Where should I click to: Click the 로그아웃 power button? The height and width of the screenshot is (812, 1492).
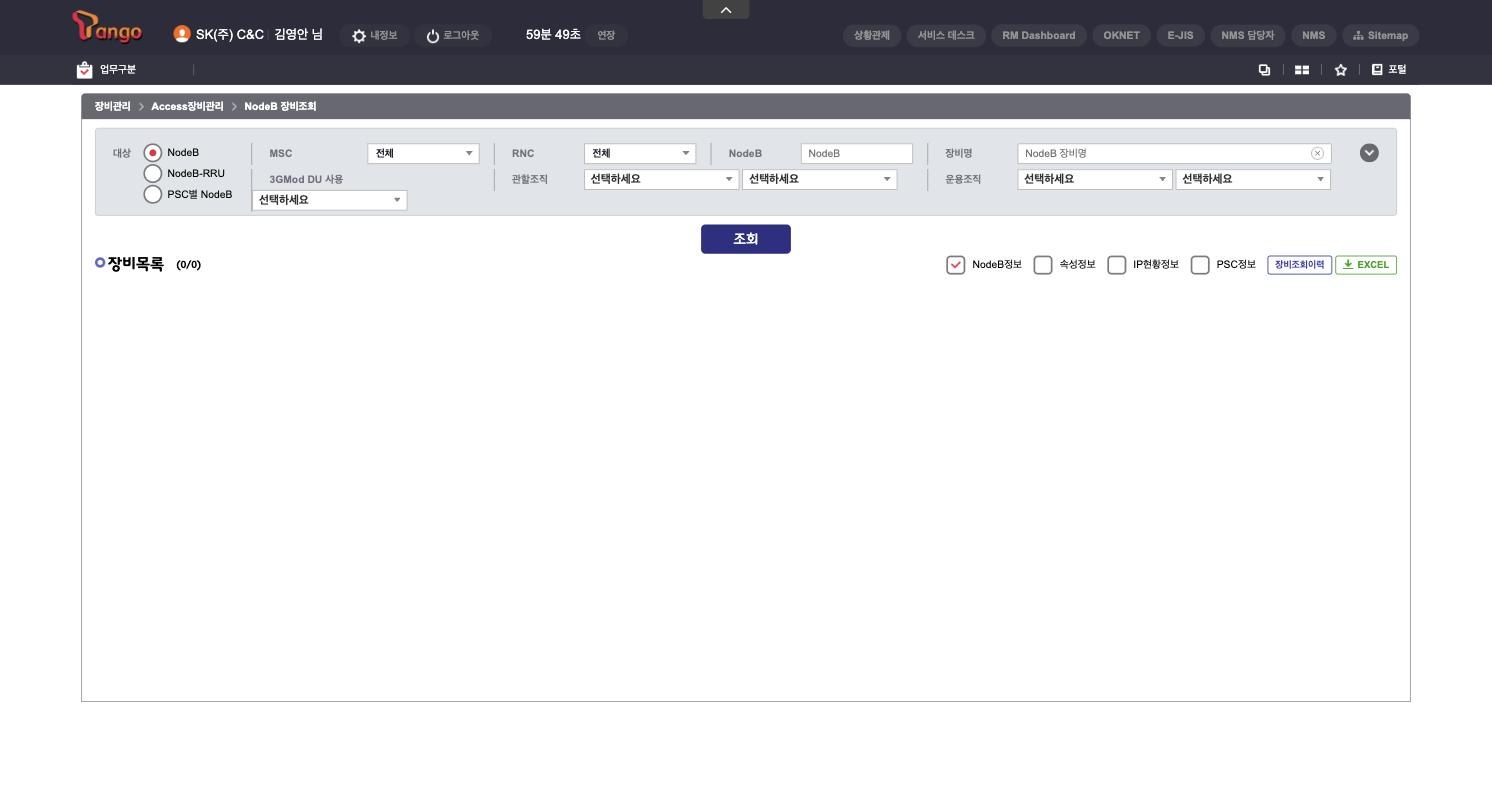[452, 35]
